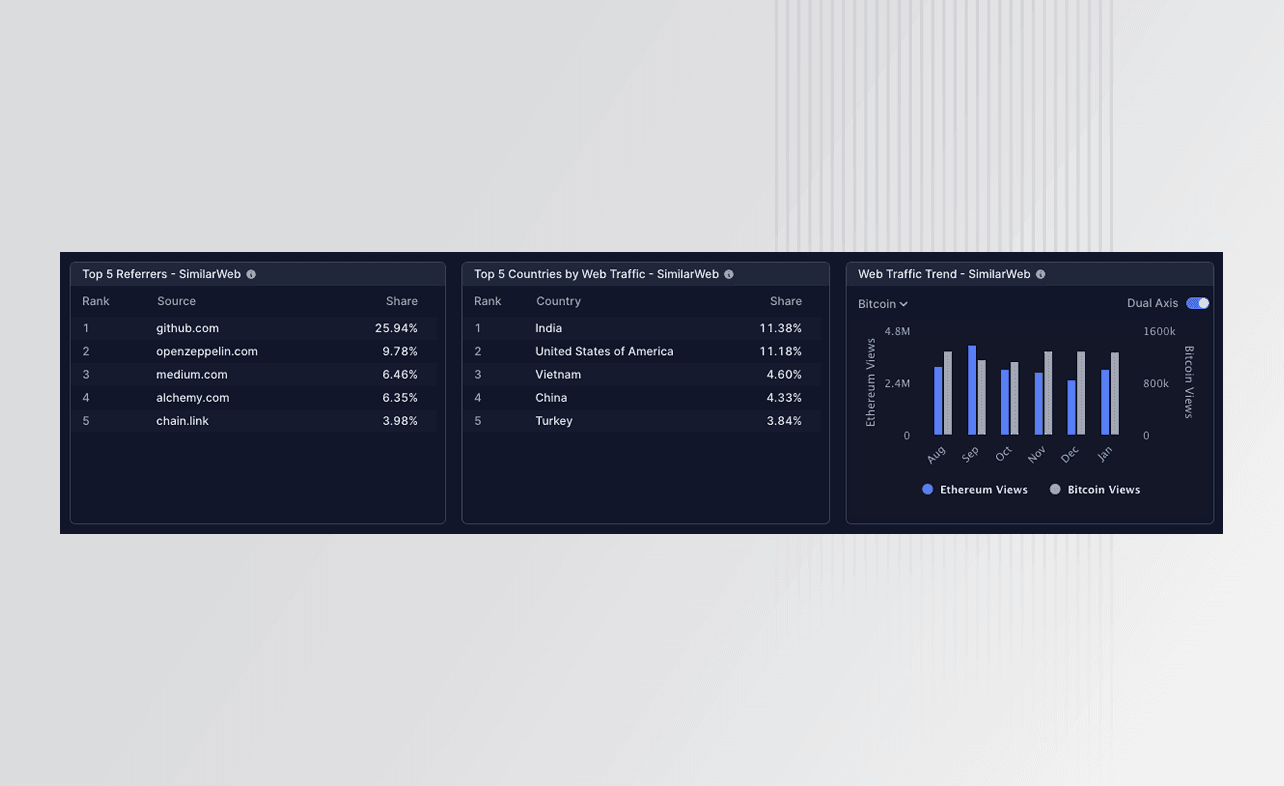This screenshot has height=786, width=1284.
Task: Click the blue Ethereum bar for Aug
Action: pyautogui.click(x=938, y=401)
